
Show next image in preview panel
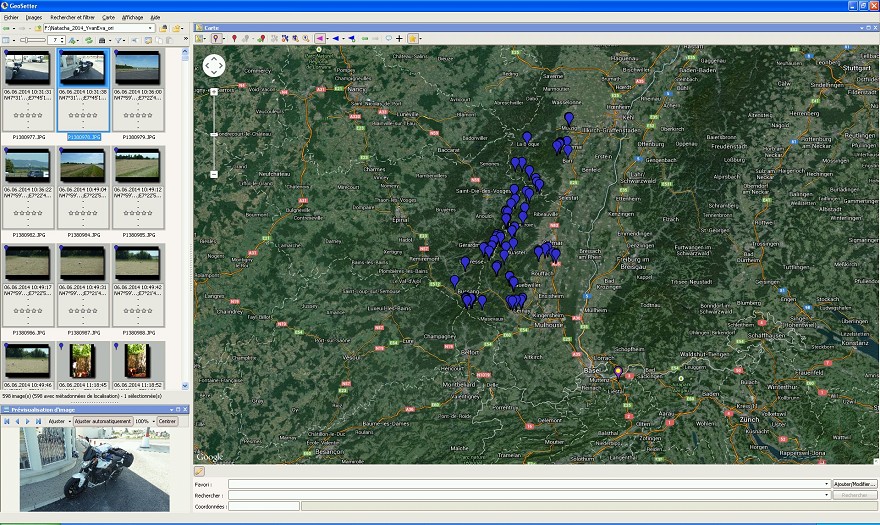pyautogui.click(x=28, y=421)
